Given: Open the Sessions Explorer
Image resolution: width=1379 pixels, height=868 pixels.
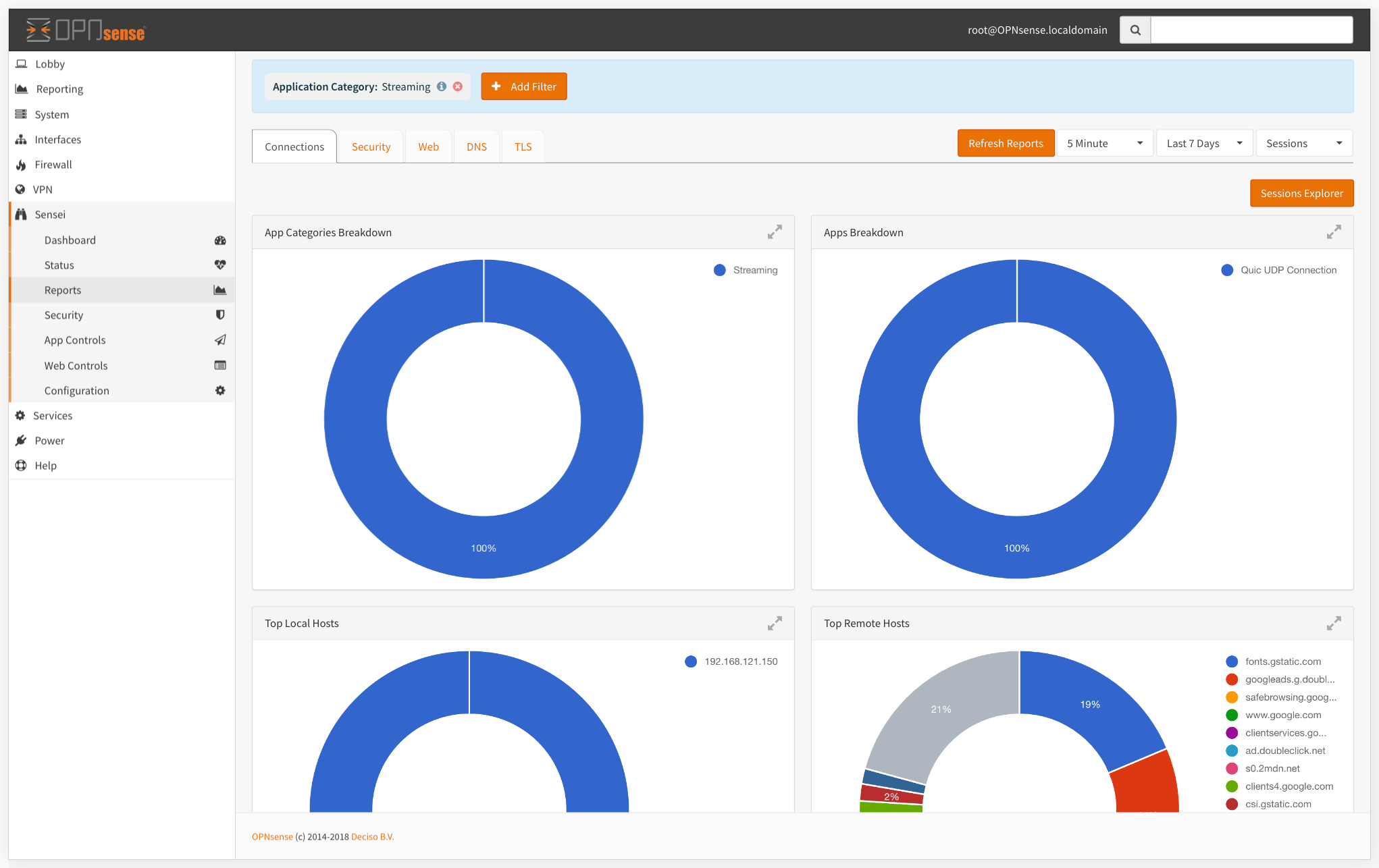Looking at the screenshot, I should tap(1301, 193).
